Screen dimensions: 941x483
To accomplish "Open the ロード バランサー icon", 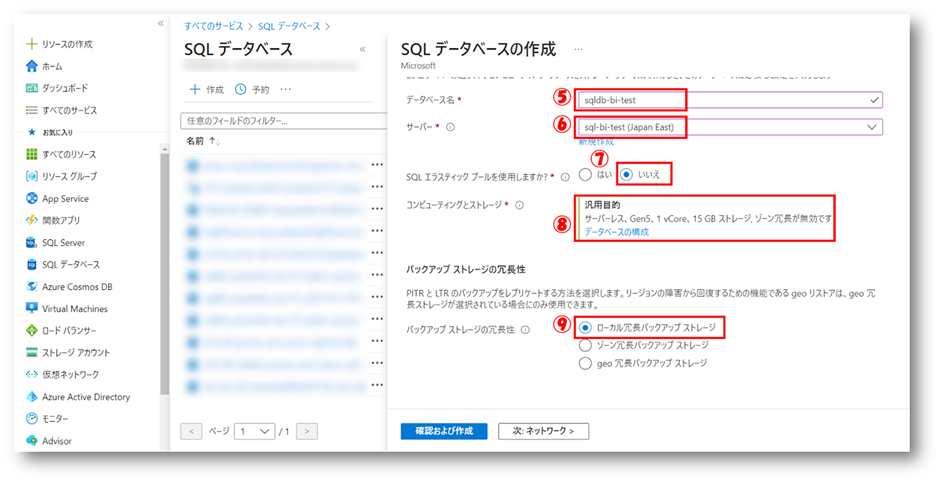I will pos(32,331).
